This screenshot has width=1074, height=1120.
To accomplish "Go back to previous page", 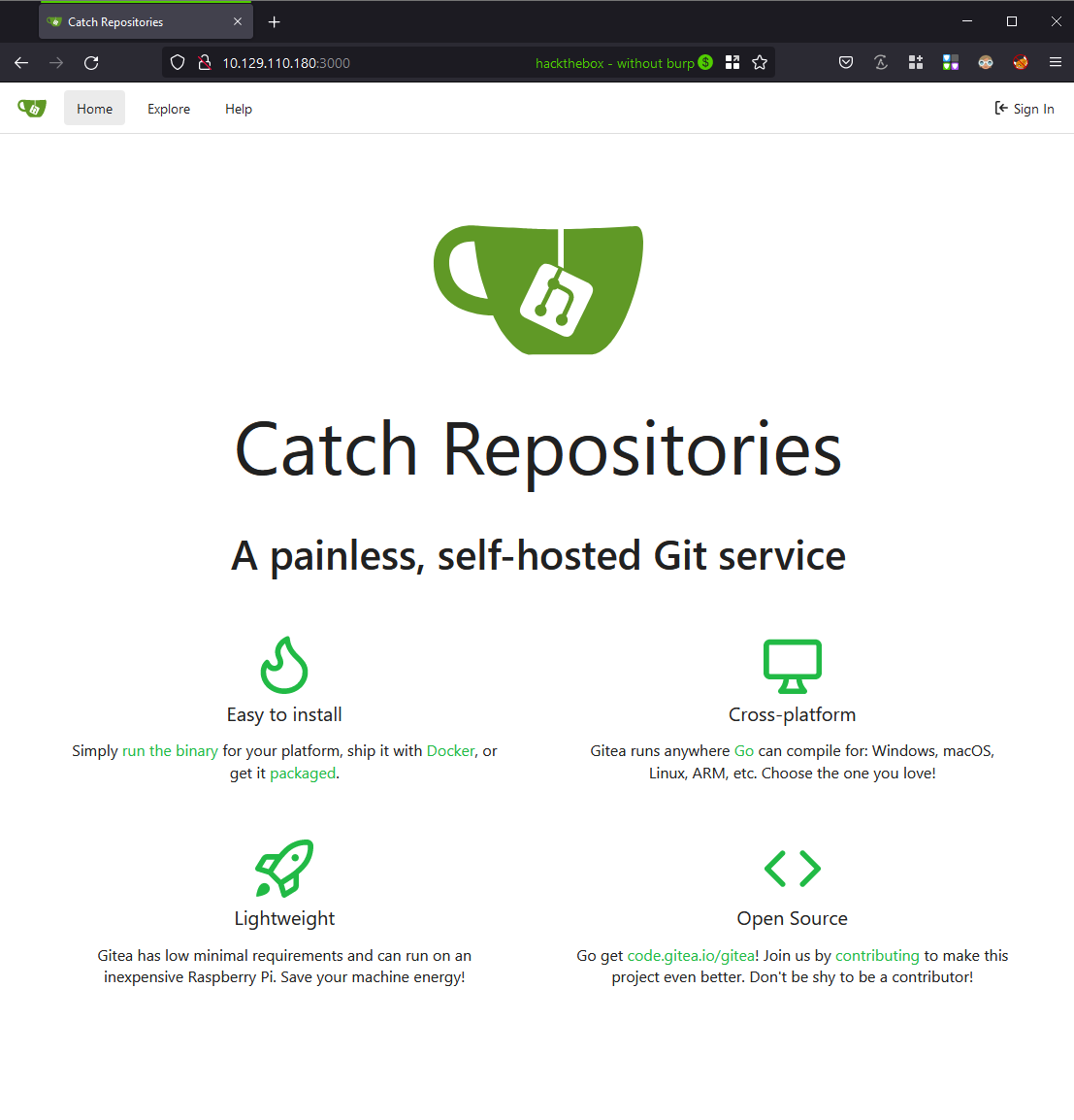I will click(x=21, y=62).
